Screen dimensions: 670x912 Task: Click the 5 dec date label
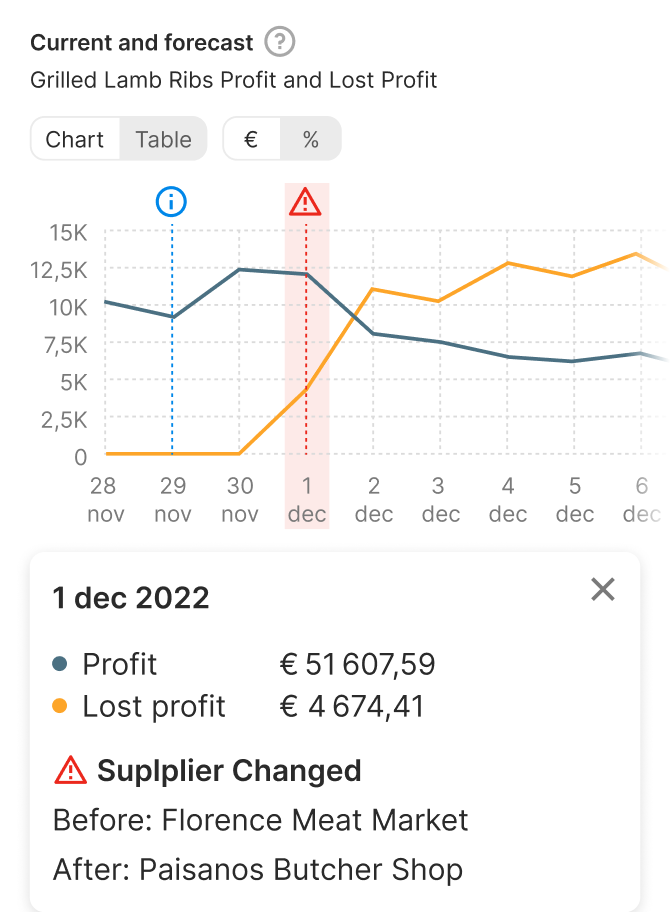pos(575,500)
